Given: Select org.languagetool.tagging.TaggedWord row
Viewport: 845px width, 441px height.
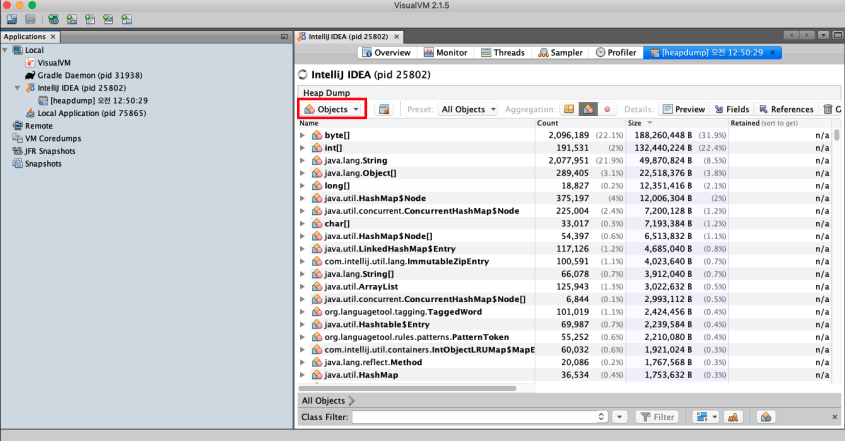Looking at the screenshot, I should [564, 312].
